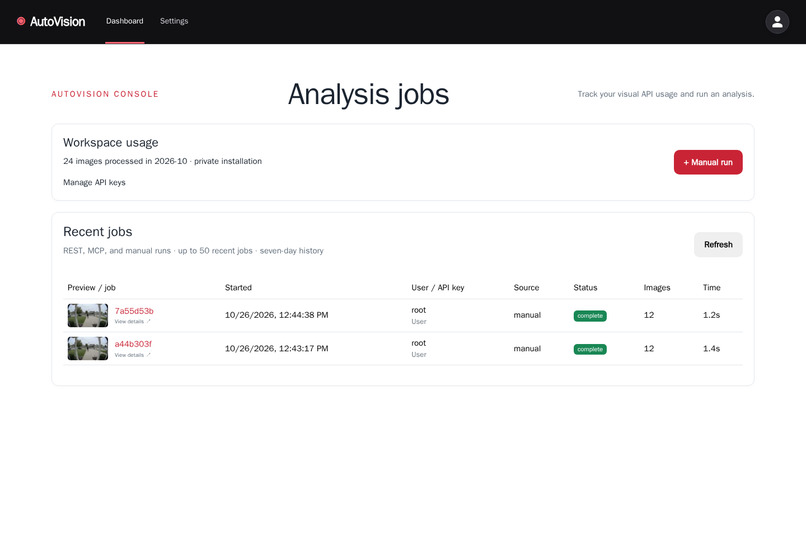
Task: View details for job 7a55d53b
Action: point(132,322)
